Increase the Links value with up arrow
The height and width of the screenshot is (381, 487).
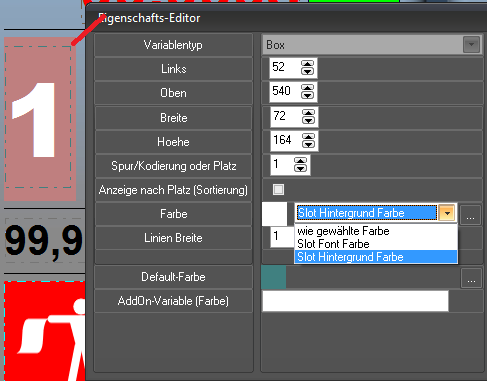307,64
